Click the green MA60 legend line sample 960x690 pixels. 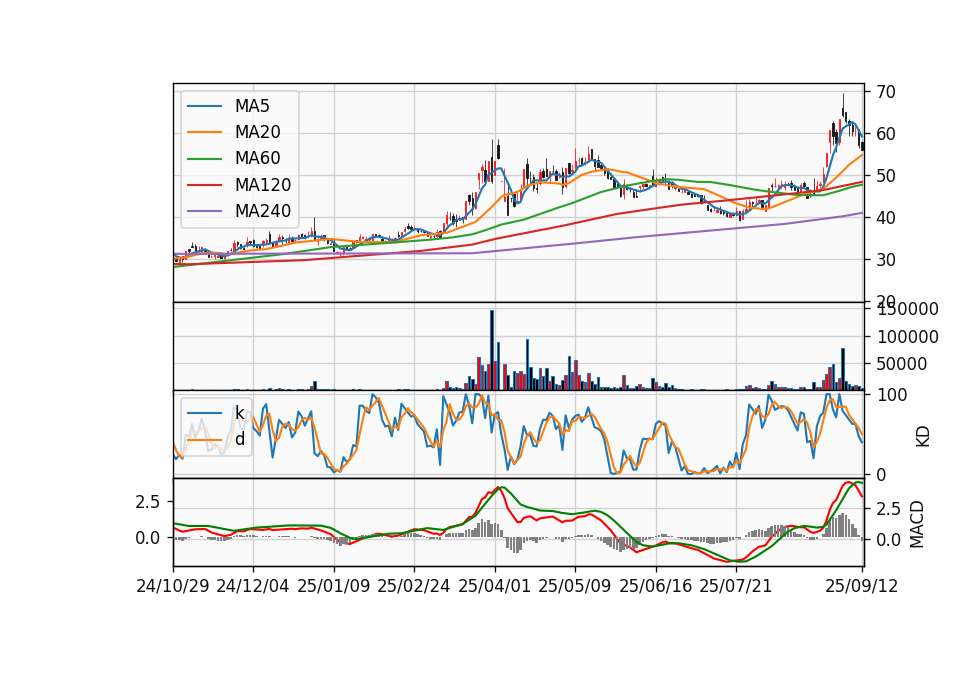pos(204,159)
